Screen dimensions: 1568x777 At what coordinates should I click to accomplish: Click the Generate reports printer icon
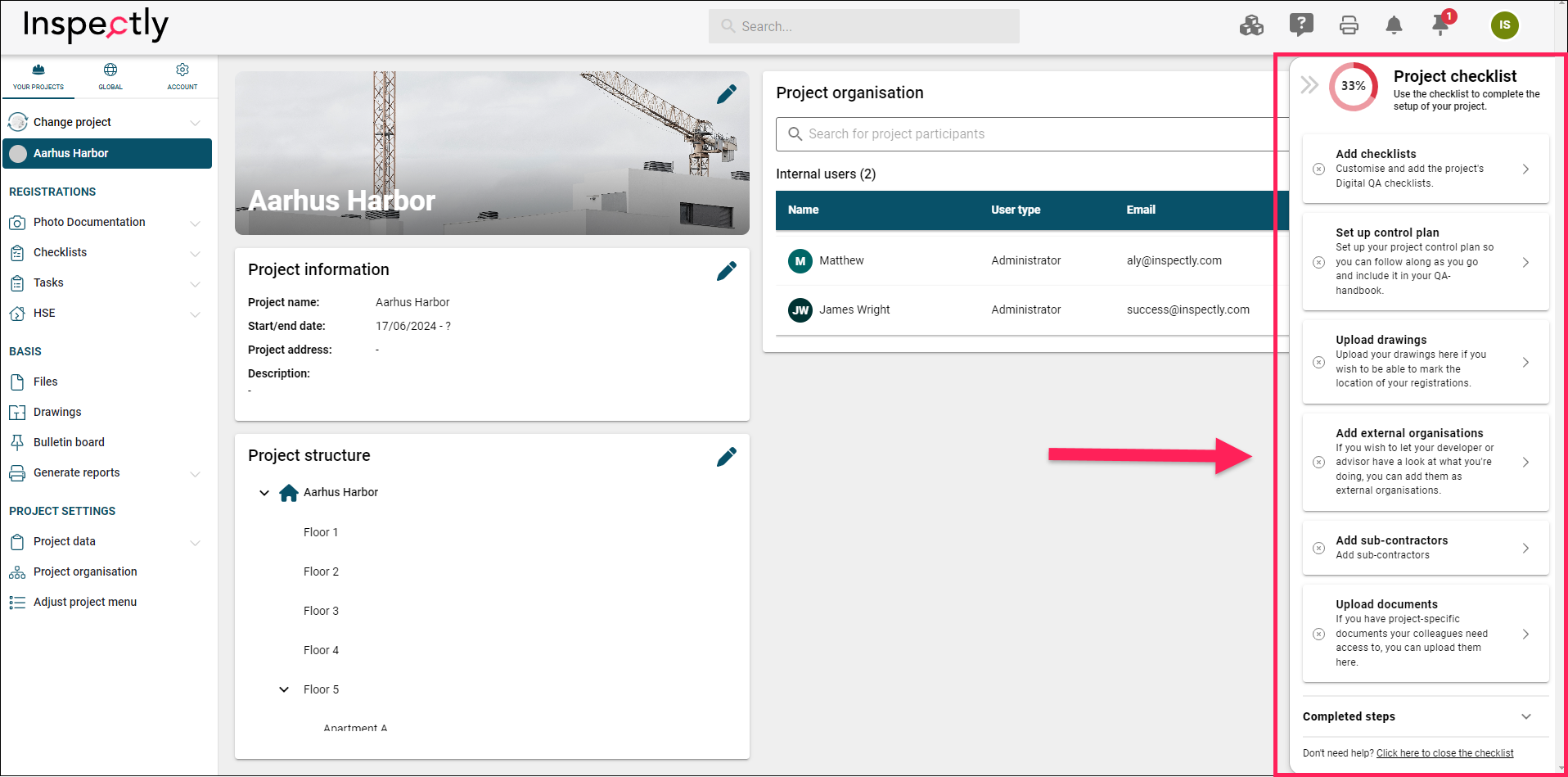pyautogui.click(x=17, y=473)
